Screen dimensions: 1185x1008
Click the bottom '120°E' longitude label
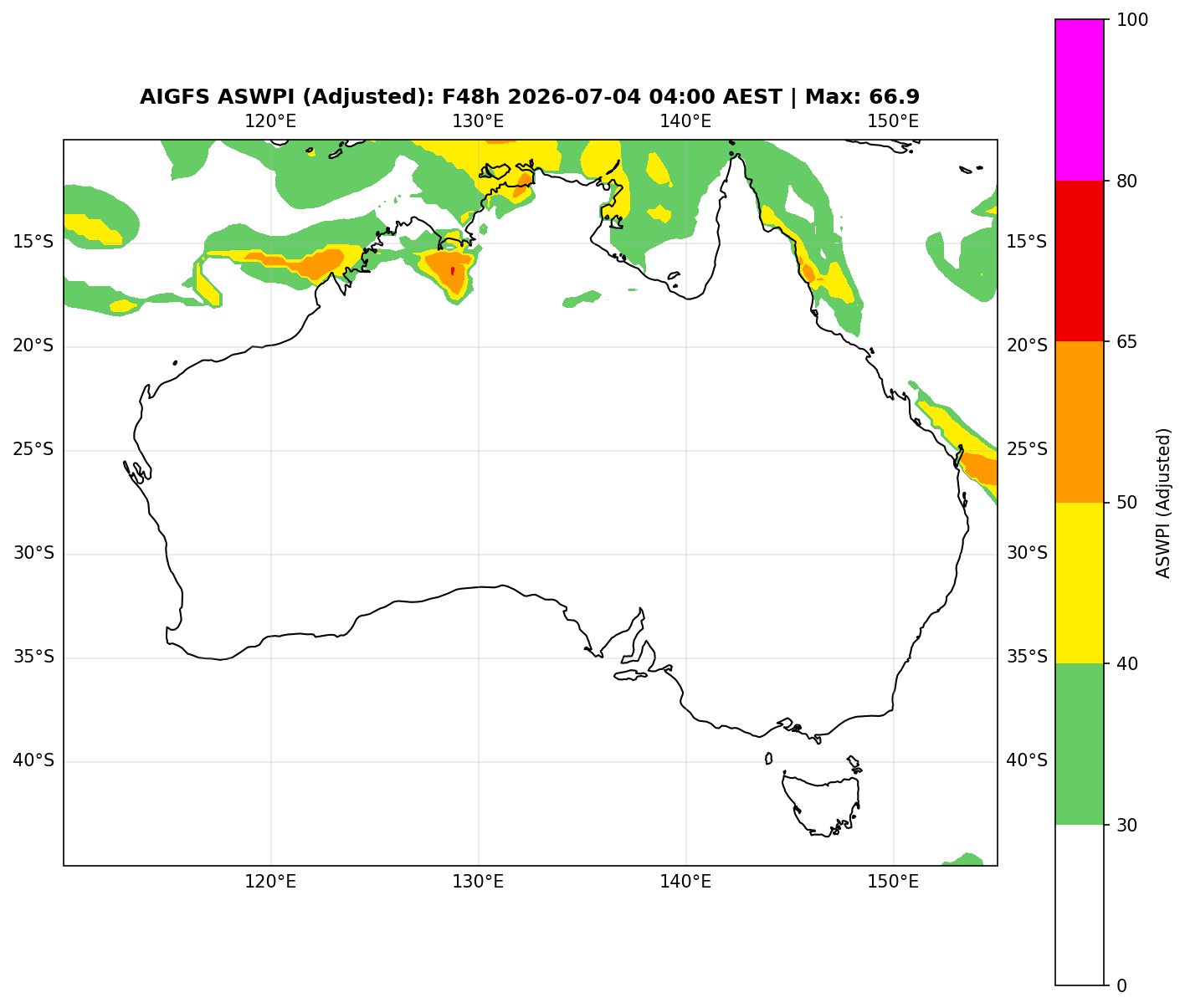270,882
